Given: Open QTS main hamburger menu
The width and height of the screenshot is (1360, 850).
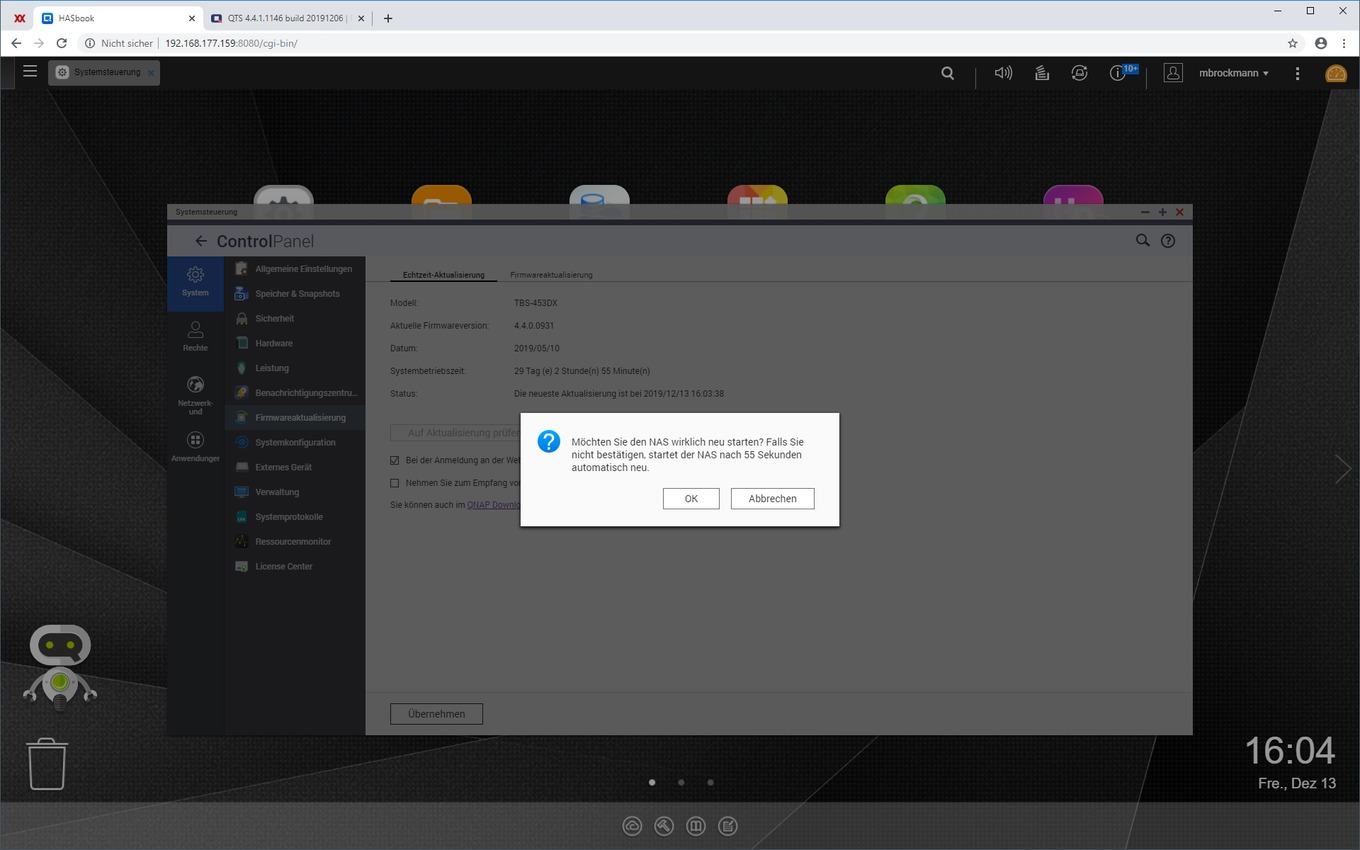Looking at the screenshot, I should 30,72.
